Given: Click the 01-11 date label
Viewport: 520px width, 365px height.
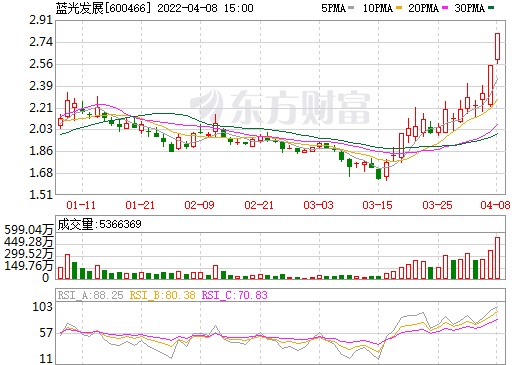Looking at the screenshot, I should [81, 205].
